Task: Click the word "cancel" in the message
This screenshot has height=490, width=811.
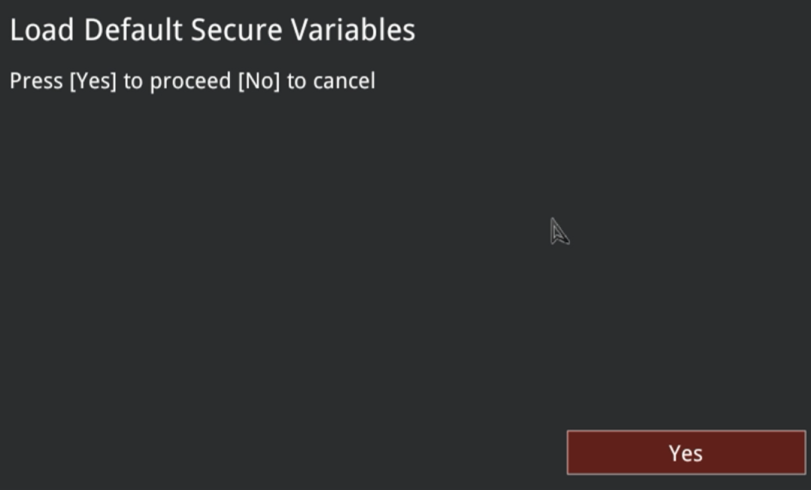Action: tap(344, 81)
